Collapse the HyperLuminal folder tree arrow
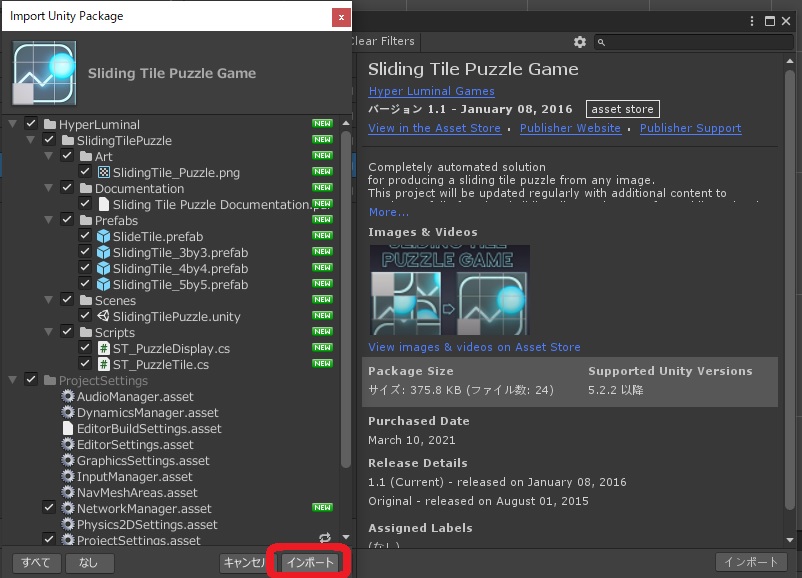This screenshot has height=578, width=802. click(x=13, y=124)
